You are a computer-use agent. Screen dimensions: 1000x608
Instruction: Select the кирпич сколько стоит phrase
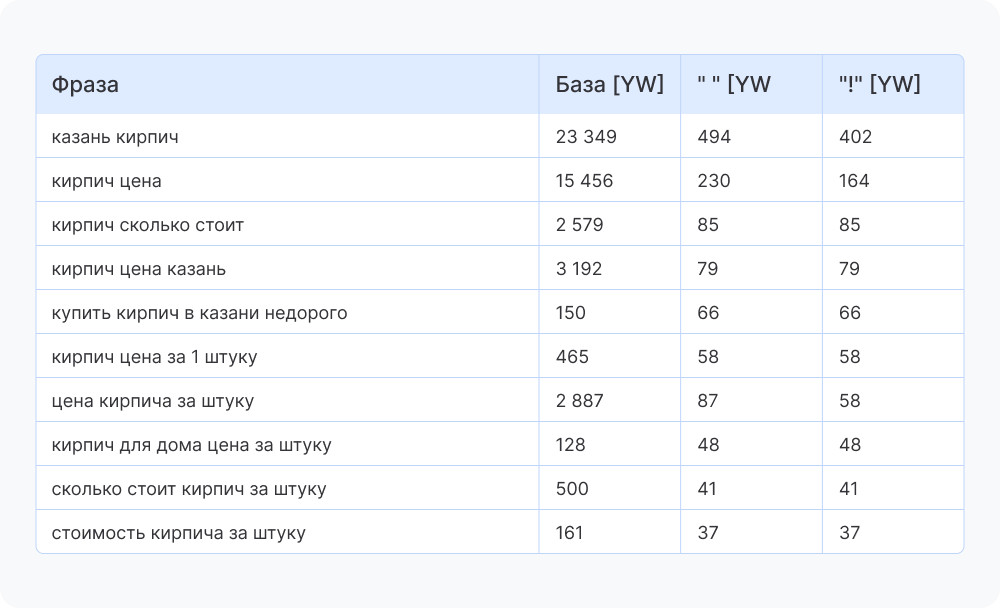click(x=147, y=225)
